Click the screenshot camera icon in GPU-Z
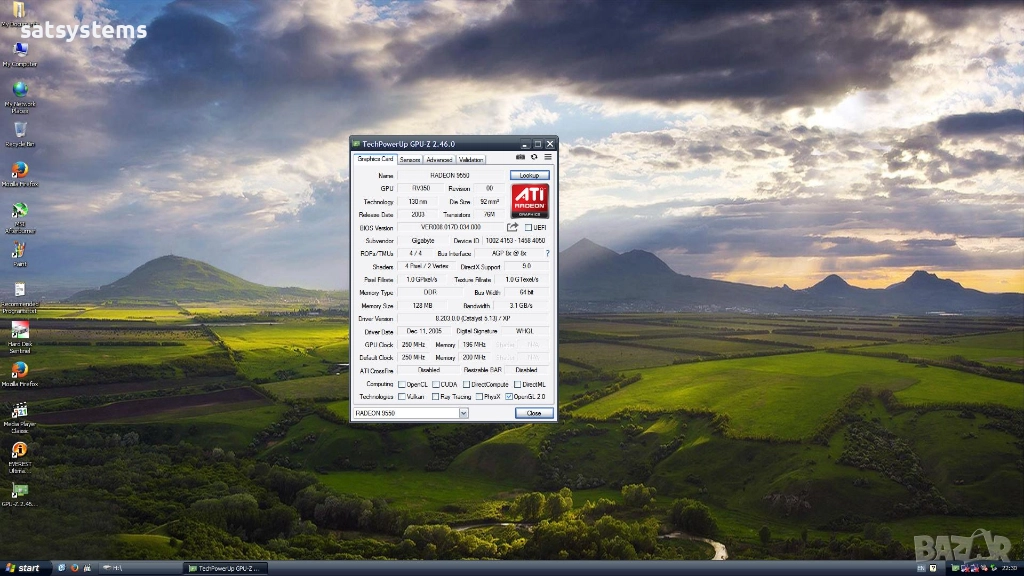 pyautogui.click(x=520, y=157)
